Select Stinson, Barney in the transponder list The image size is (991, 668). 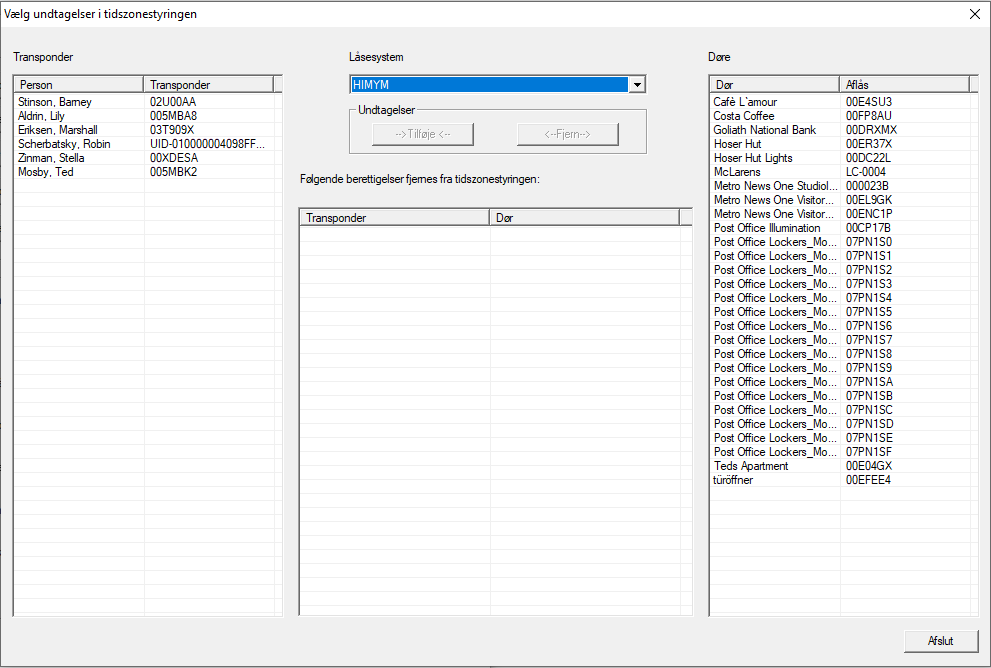pos(55,102)
